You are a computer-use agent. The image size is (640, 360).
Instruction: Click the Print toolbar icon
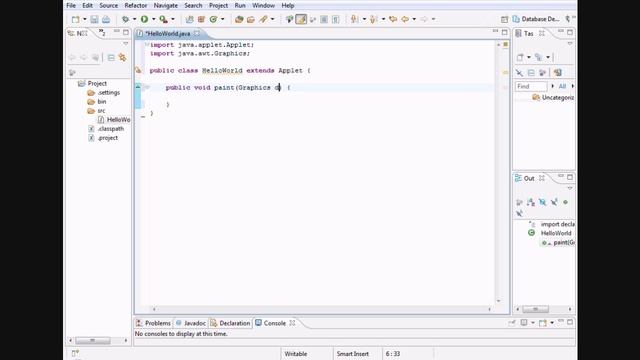(106, 19)
